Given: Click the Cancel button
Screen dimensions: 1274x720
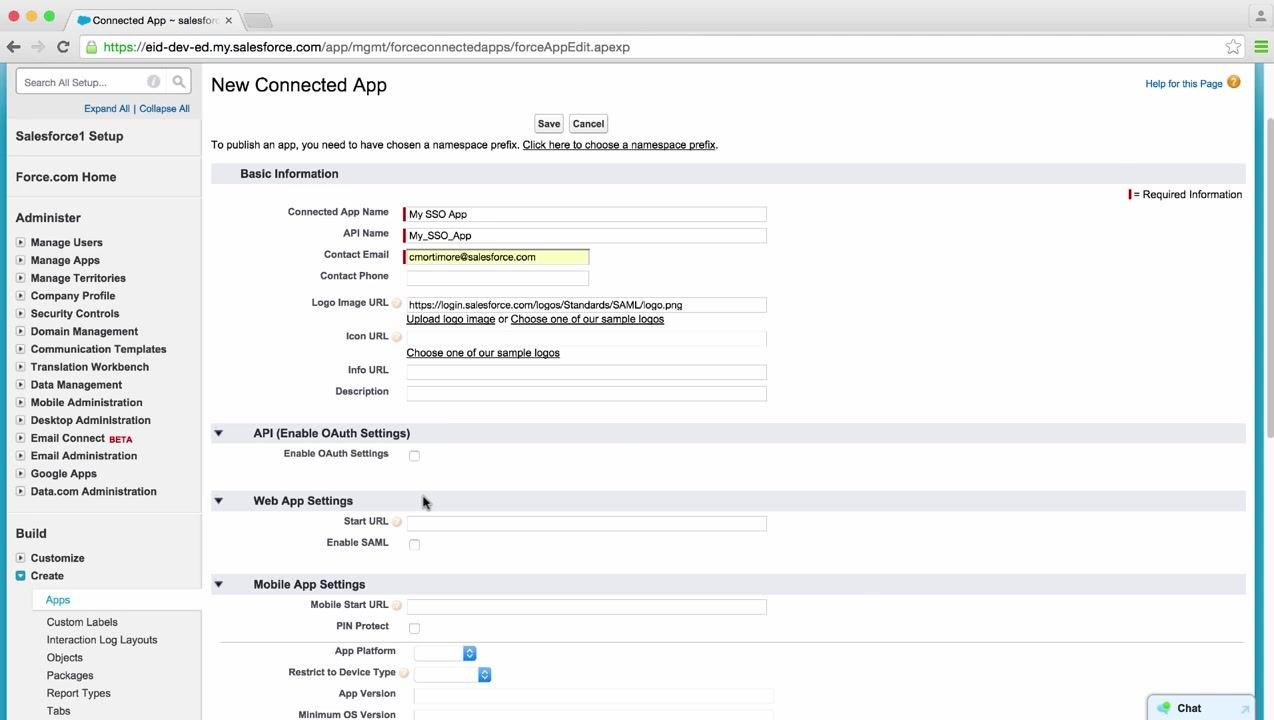Looking at the screenshot, I should coord(588,124).
